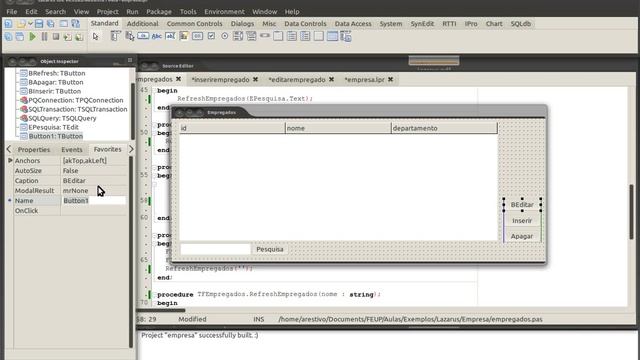Image resolution: width=640 pixels, height=360 pixels.
Task: Select the TLabel (Abc) component icon
Action: pyautogui.click(x=157, y=36)
